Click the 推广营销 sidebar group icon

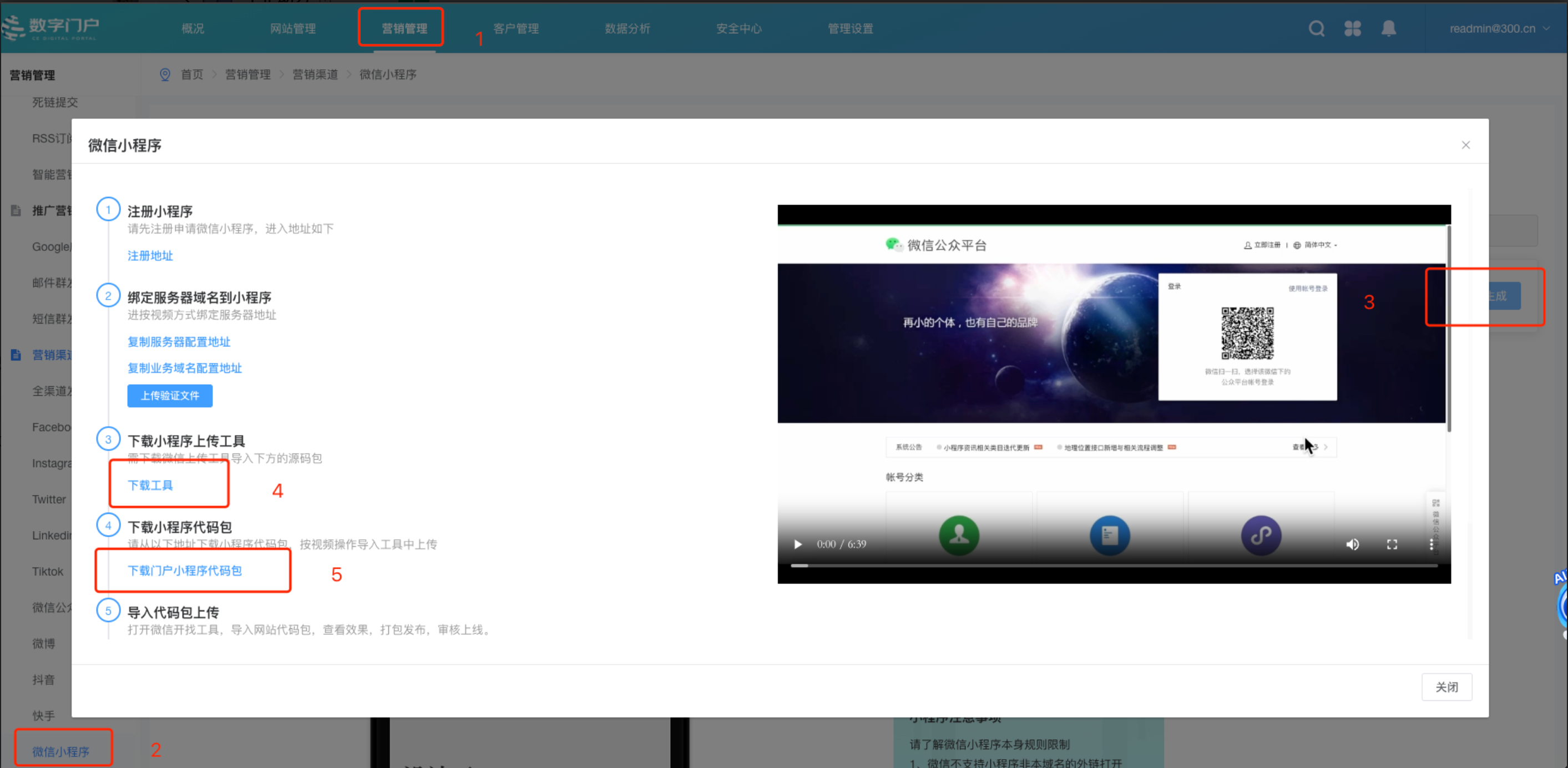click(x=16, y=210)
